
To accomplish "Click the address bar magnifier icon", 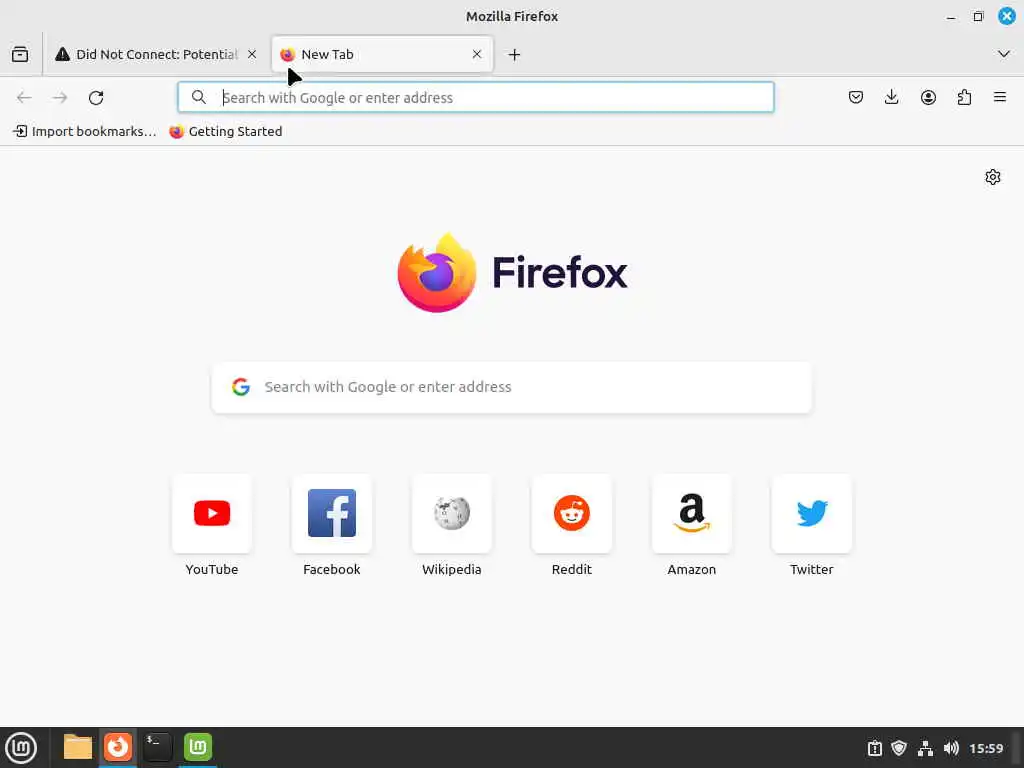I will [x=199, y=97].
